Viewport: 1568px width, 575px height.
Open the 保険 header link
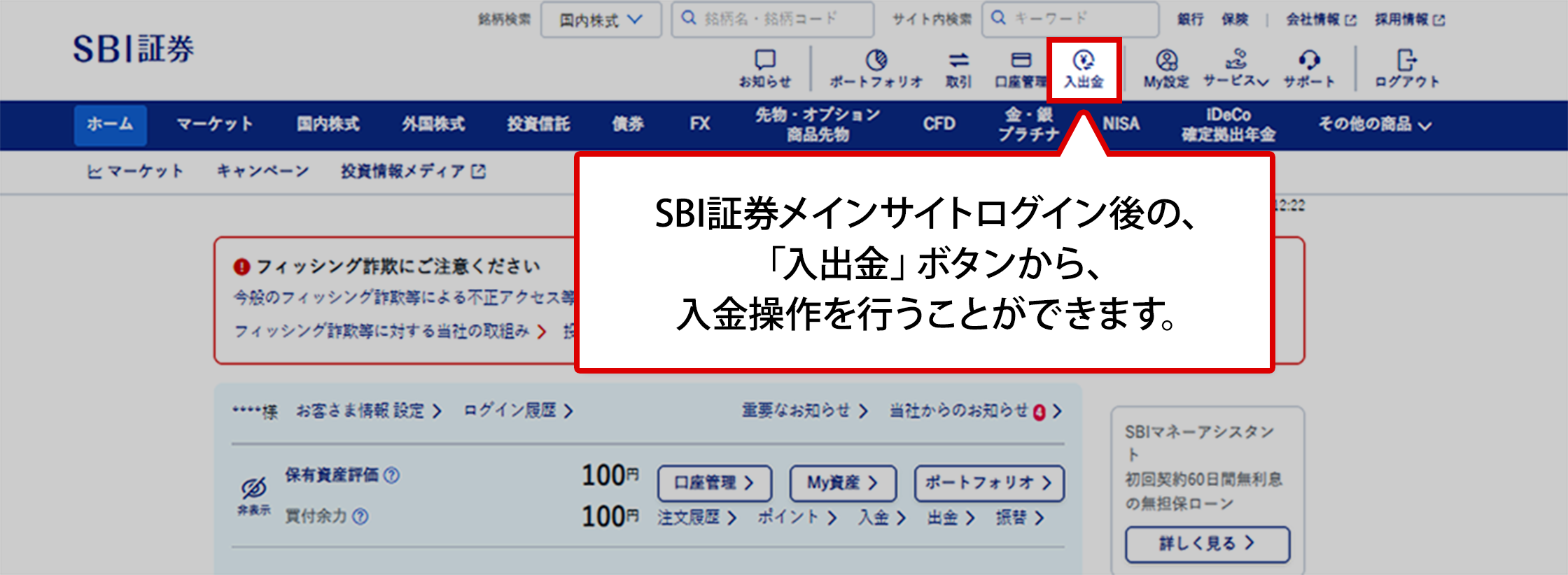[x=1235, y=20]
